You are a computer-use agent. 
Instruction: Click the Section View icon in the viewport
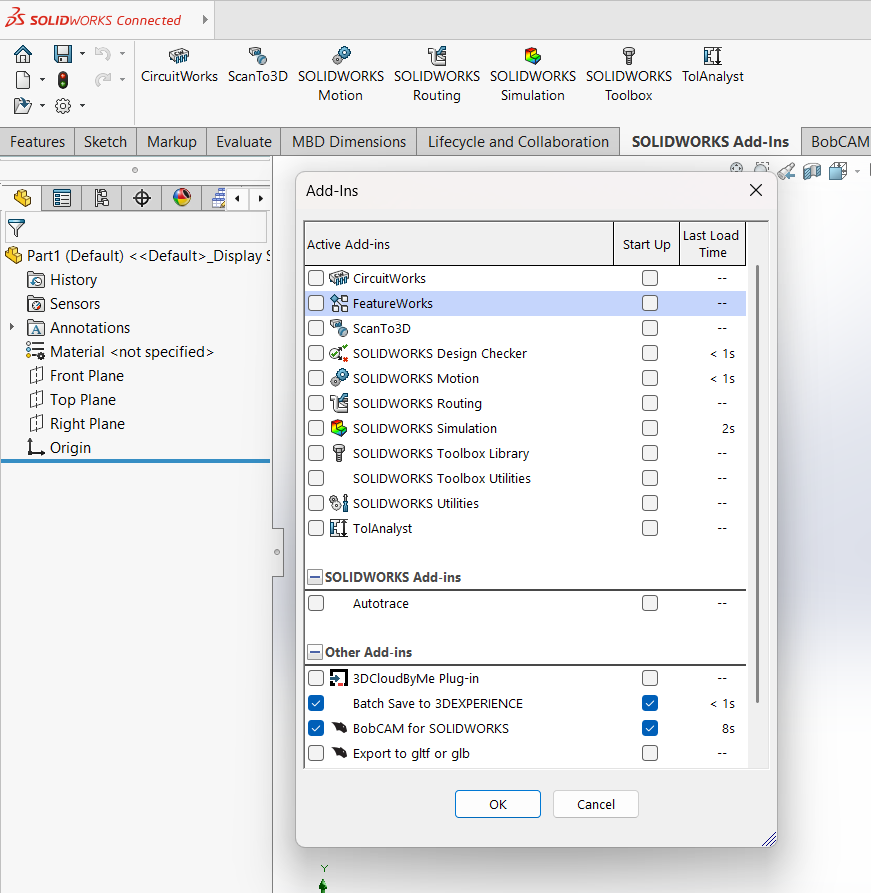[812, 171]
